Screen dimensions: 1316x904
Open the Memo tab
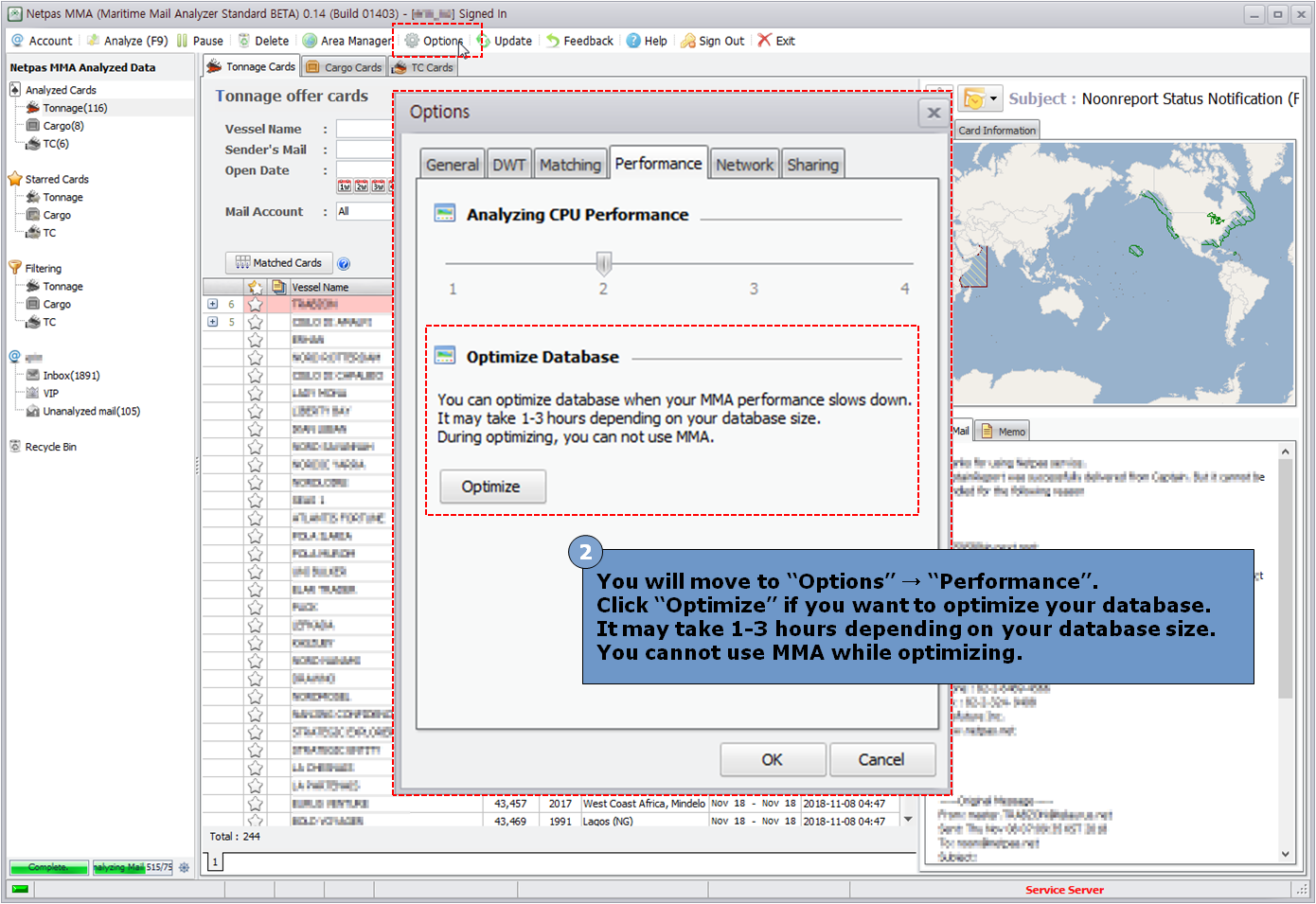point(1003,432)
